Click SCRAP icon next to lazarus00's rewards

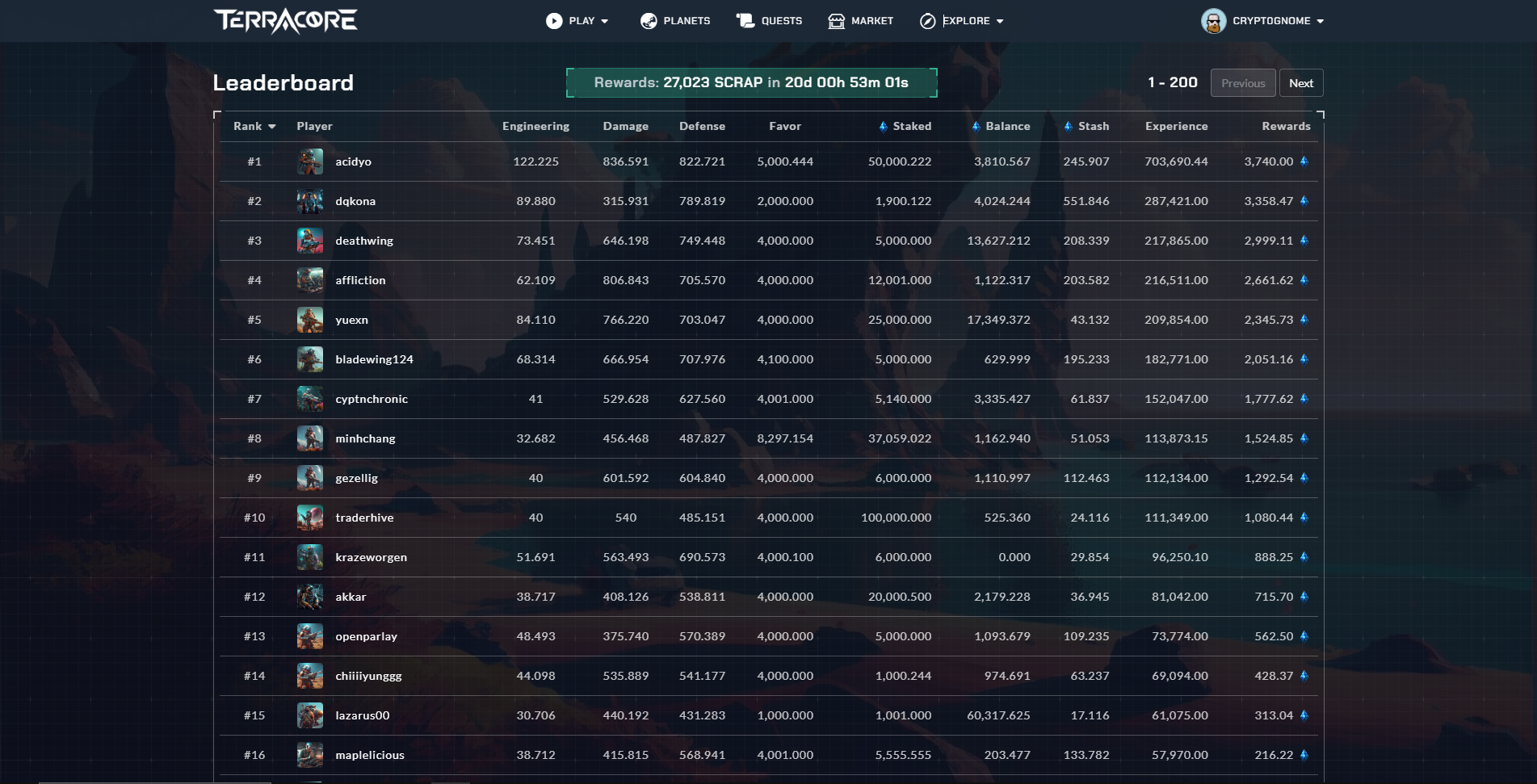coord(1304,715)
